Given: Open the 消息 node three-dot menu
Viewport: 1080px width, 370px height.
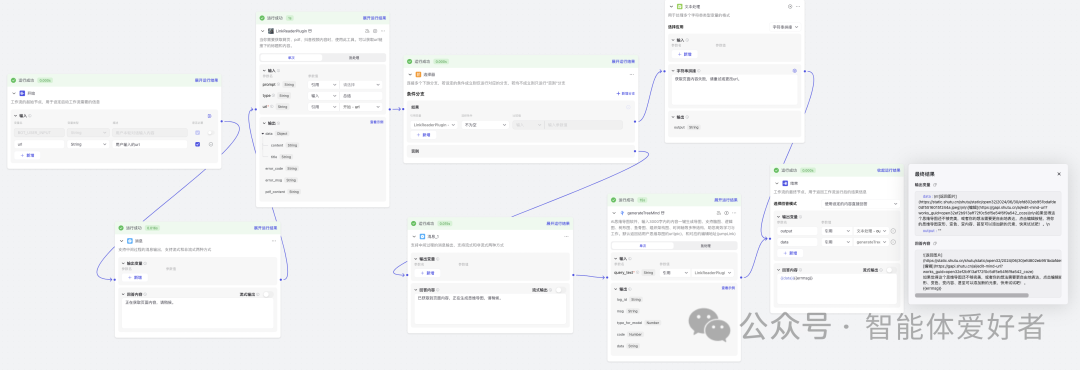Looking at the screenshot, I should tap(273, 240).
